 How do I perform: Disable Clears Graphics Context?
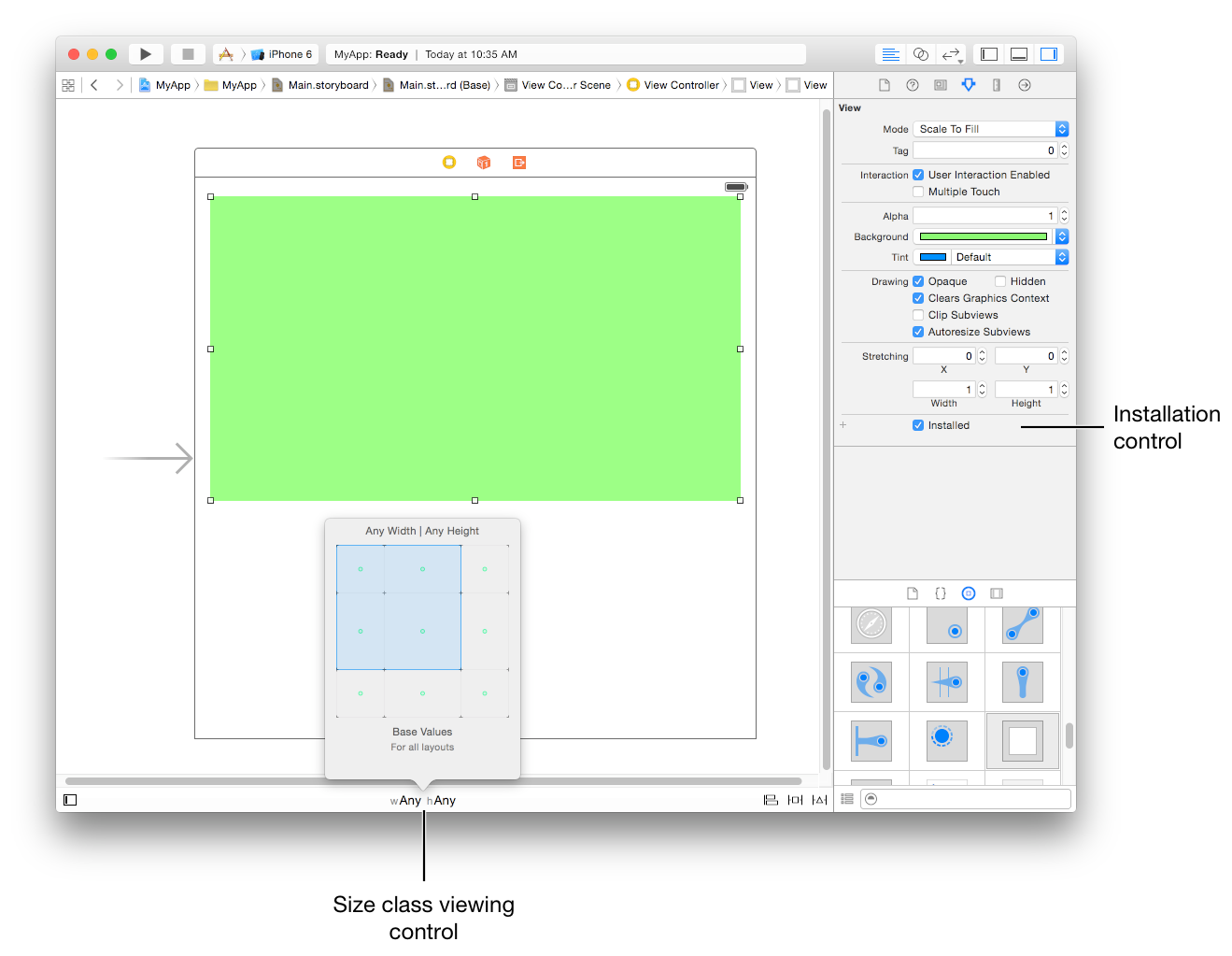pos(918,298)
